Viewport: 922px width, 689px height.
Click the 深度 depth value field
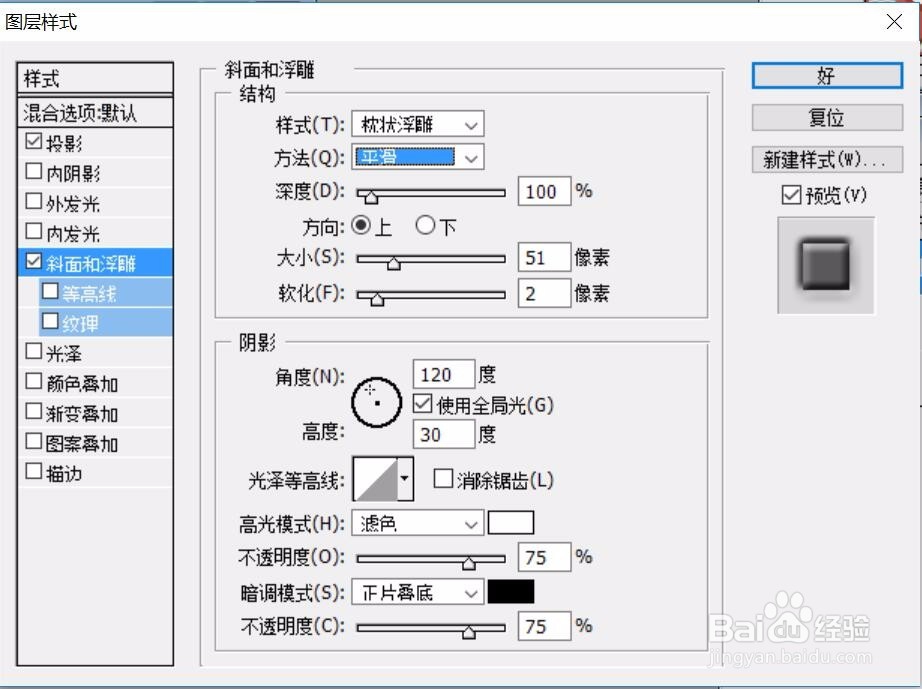point(544,191)
